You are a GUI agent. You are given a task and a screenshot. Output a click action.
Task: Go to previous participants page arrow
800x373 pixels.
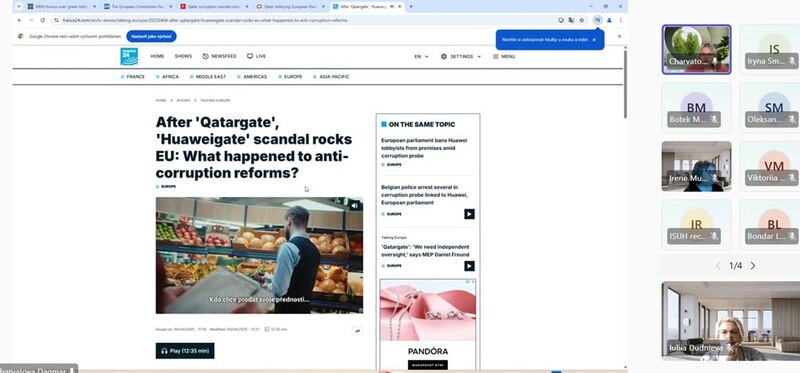point(718,266)
